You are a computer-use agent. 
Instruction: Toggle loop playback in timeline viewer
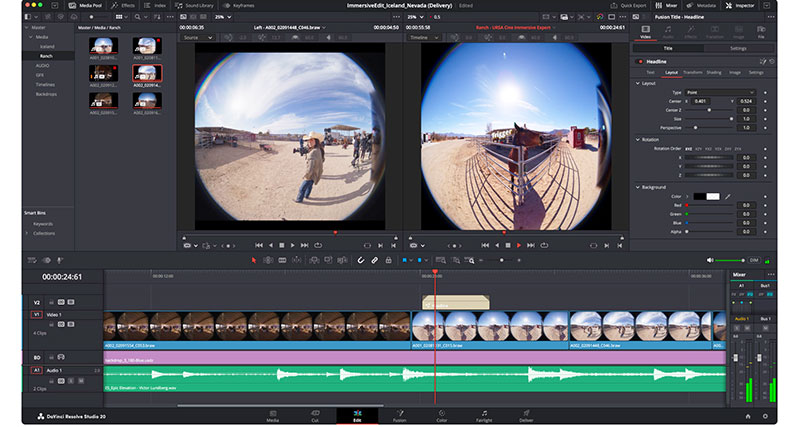point(544,245)
